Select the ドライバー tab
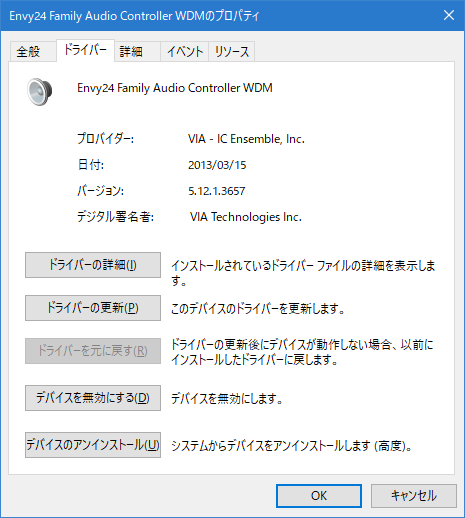Image resolution: width=465 pixels, height=518 pixels. point(85,50)
